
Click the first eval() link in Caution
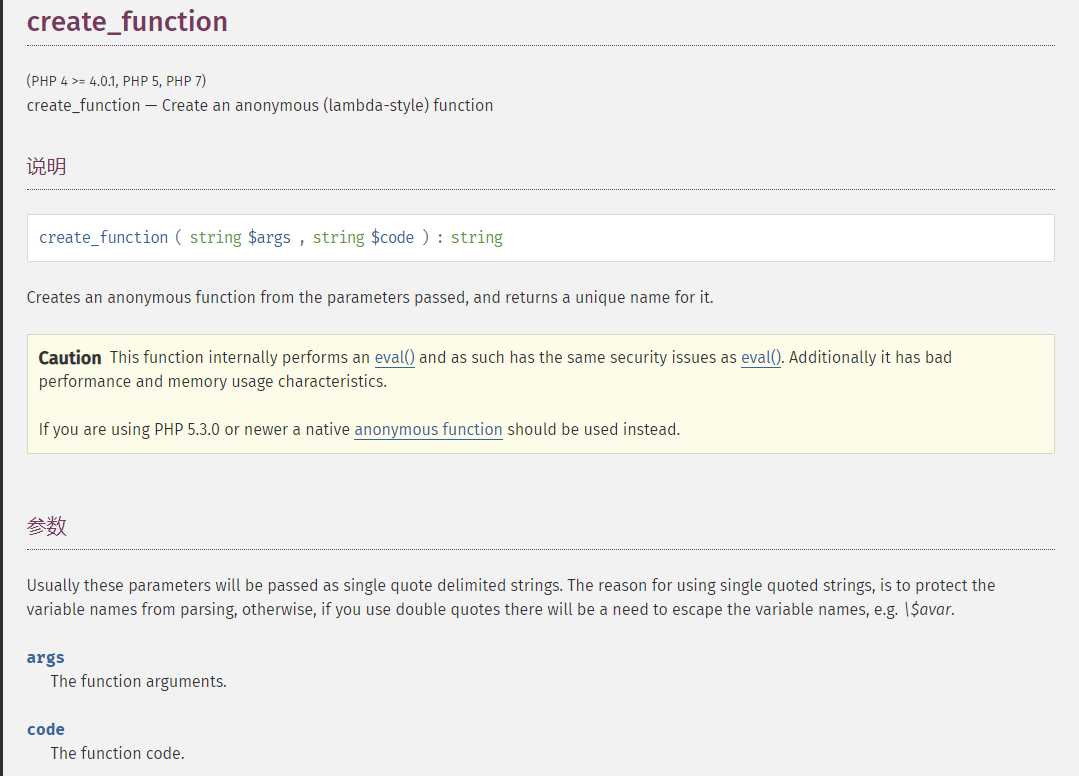[394, 357]
